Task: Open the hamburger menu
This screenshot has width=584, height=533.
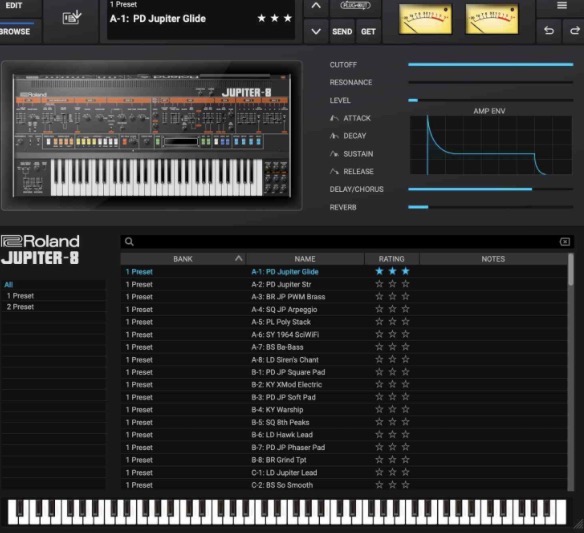Action: click(562, 5)
